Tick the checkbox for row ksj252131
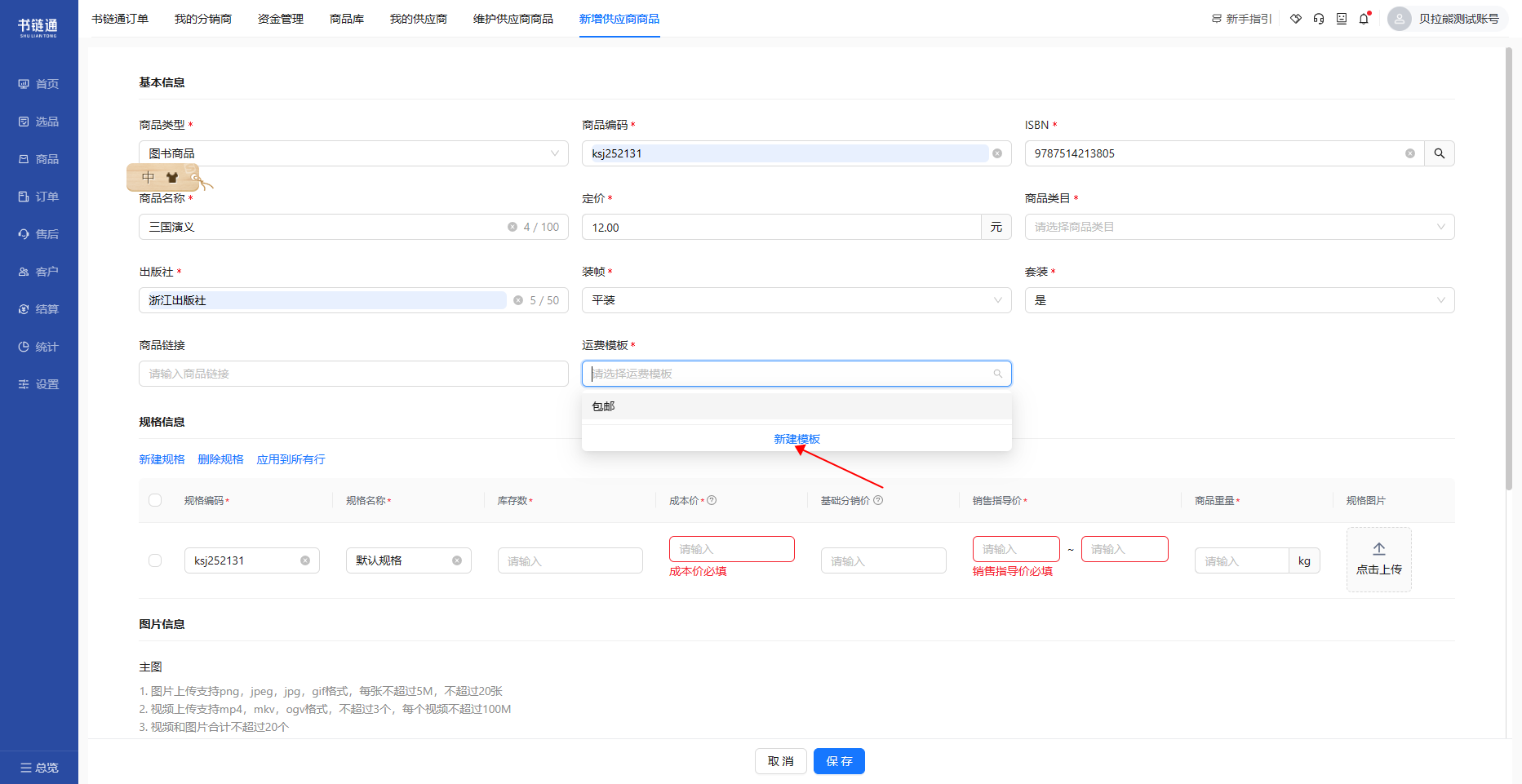The height and width of the screenshot is (784, 1522). [x=155, y=560]
